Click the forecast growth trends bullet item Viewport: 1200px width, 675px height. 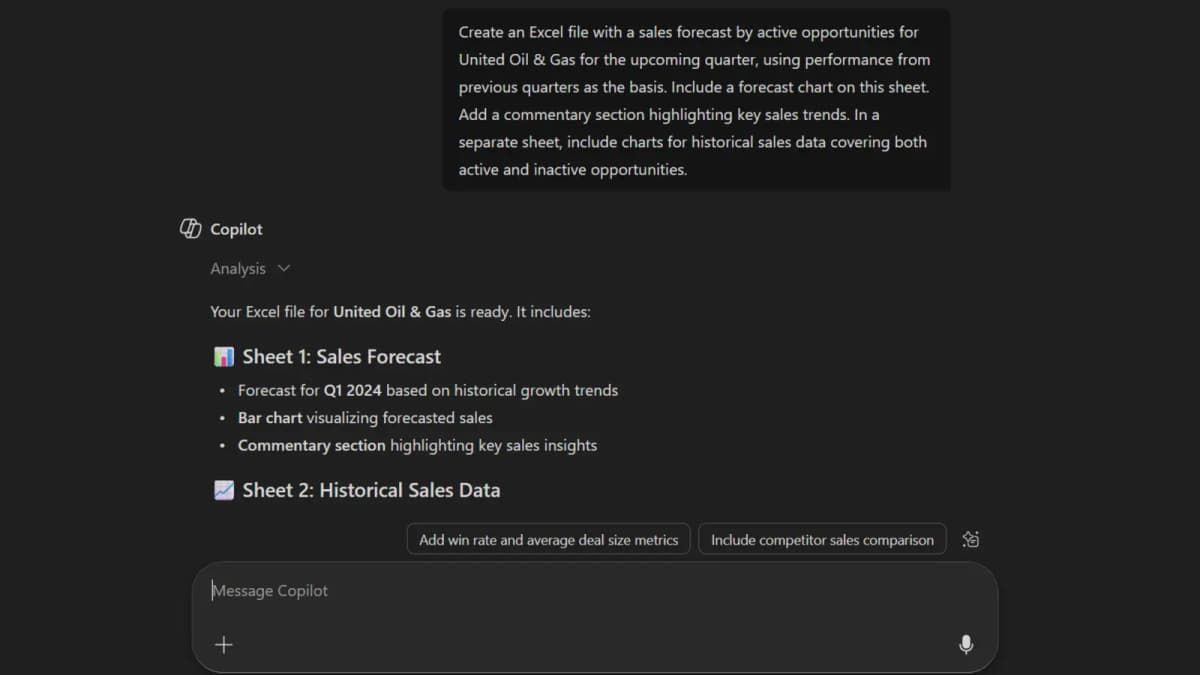(x=428, y=390)
